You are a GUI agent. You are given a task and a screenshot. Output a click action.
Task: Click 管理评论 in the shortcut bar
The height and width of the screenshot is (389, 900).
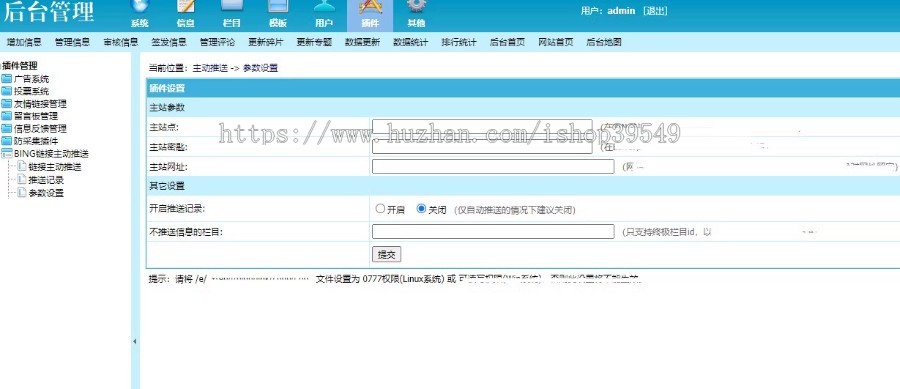click(217, 42)
